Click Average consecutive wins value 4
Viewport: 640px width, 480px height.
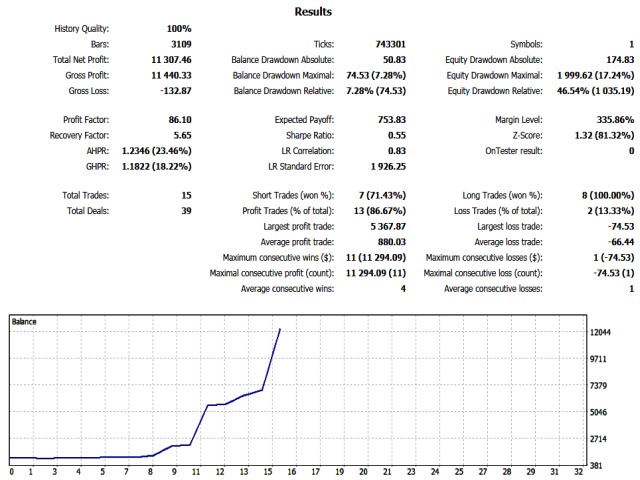click(403, 289)
